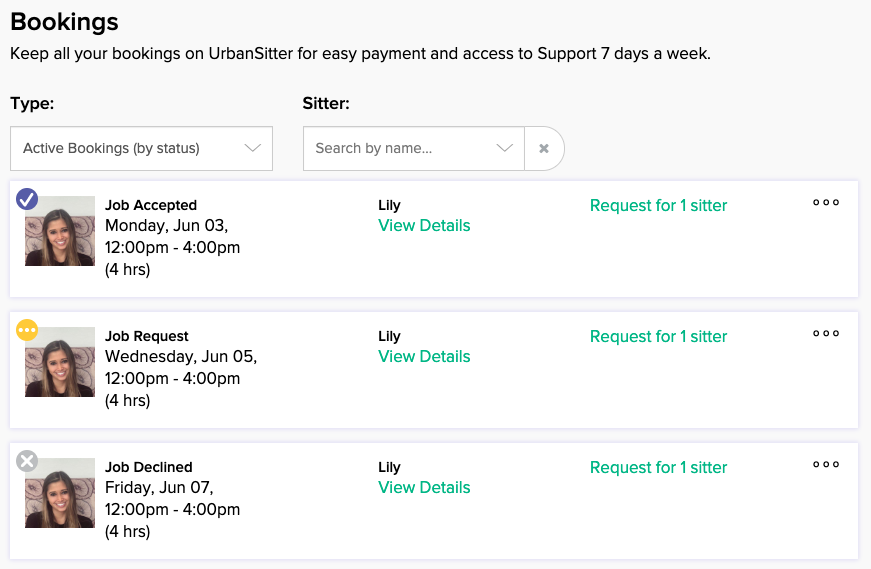Click the Search by name sitter field

pos(414,148)
